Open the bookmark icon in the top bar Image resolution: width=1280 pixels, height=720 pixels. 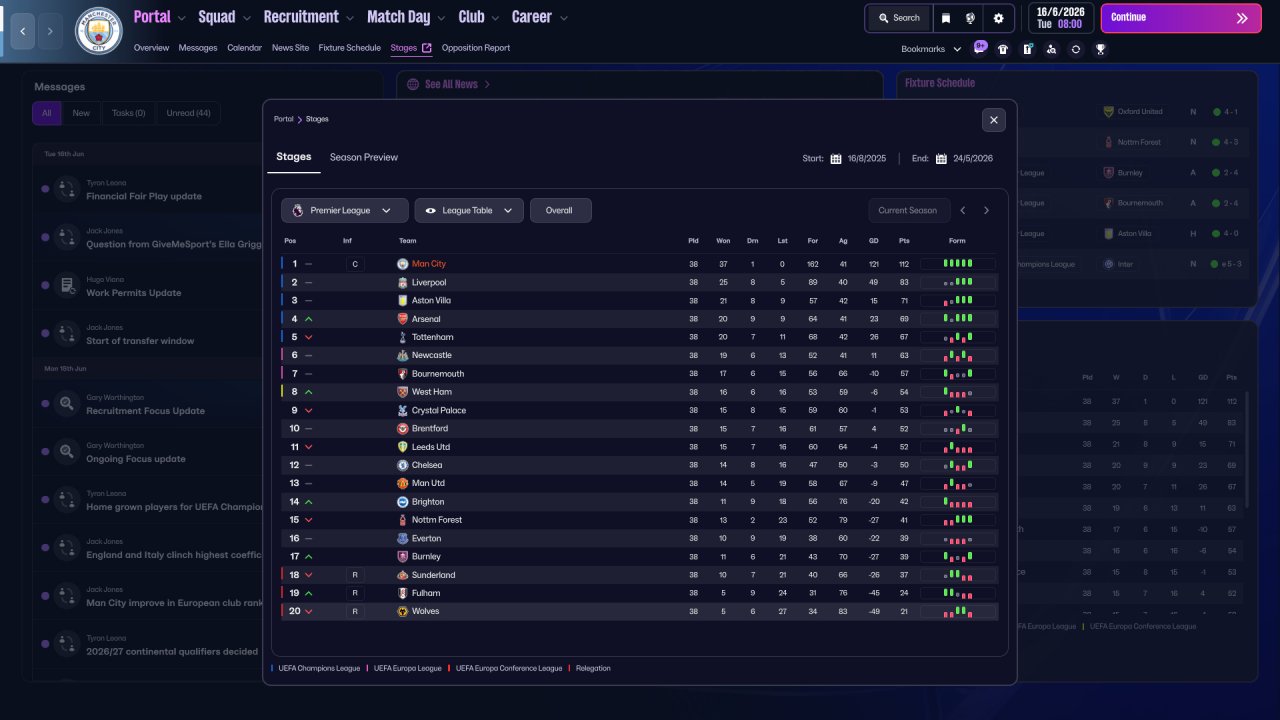tap(946, 18)
